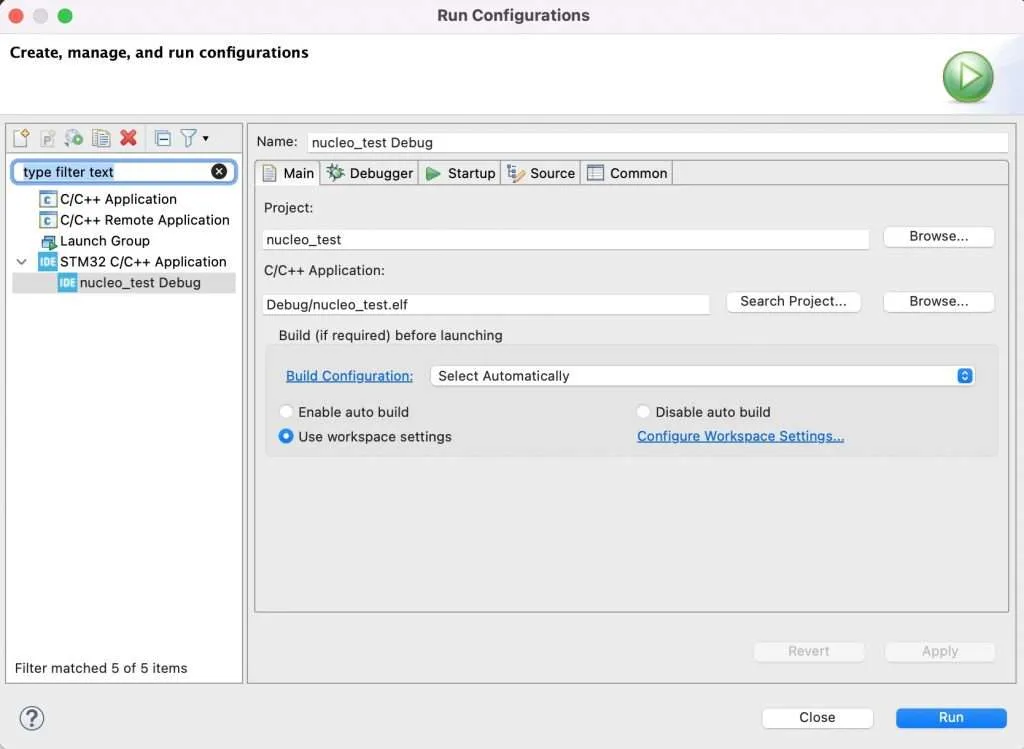Click the duplicate launch configuration icon
Screen dimensions: 1024x749
pyautogui.click(x=100, y=138)
